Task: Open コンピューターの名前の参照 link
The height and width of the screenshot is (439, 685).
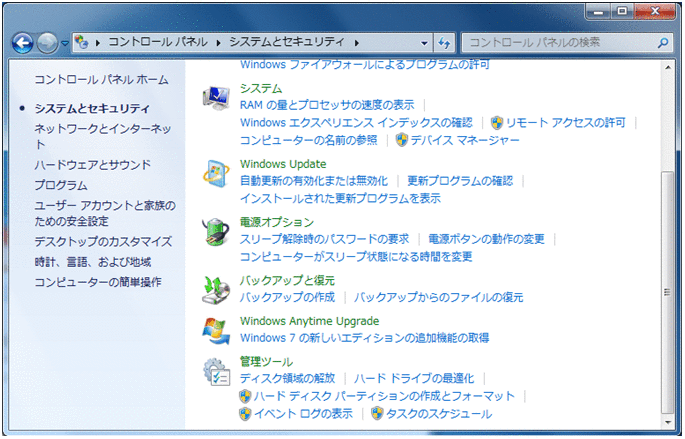Action: coord(308,140)
